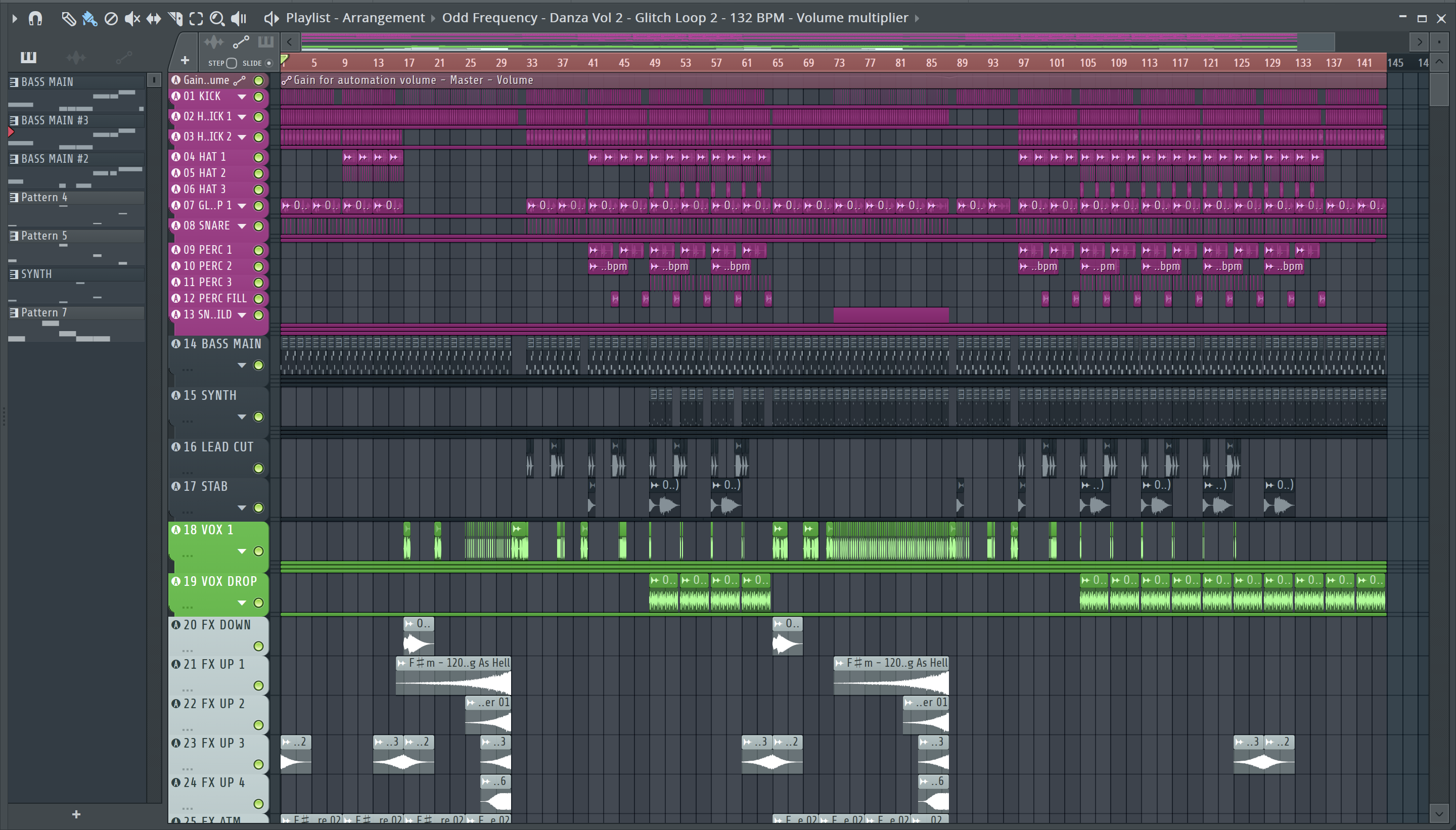Viewport: 1456px width, 830px height.
Task: Select the Delete tool
Action: tap(111, 18)
